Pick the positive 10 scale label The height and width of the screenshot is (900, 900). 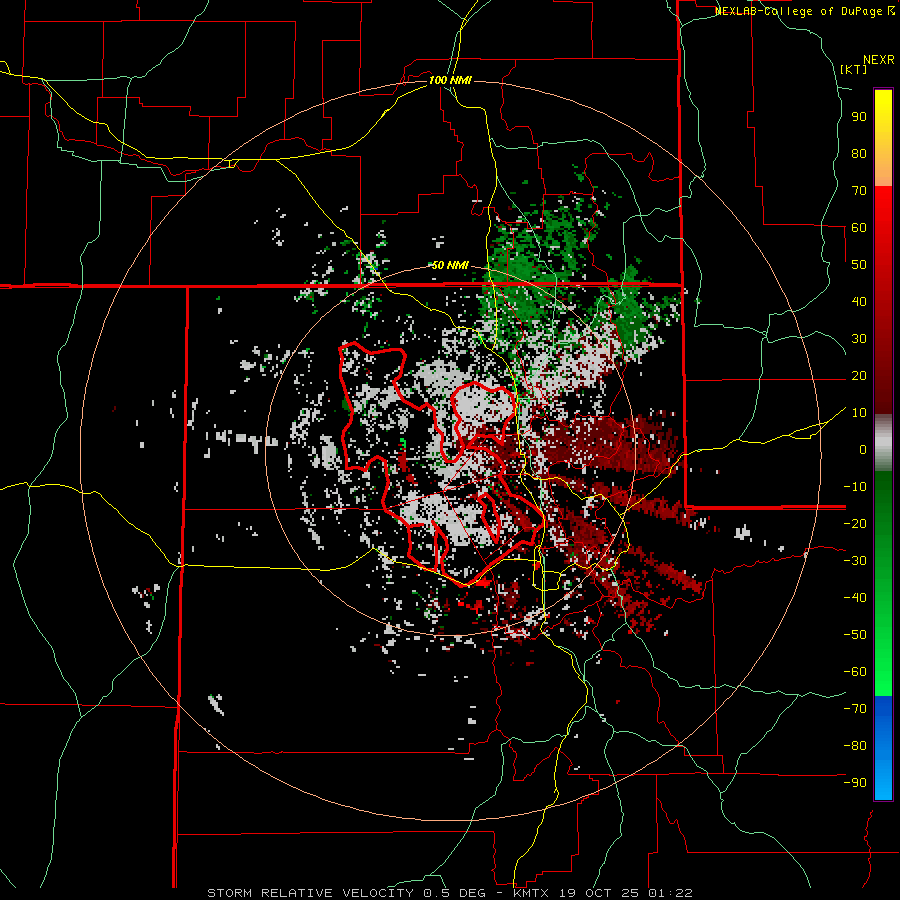tap(859, 413)
